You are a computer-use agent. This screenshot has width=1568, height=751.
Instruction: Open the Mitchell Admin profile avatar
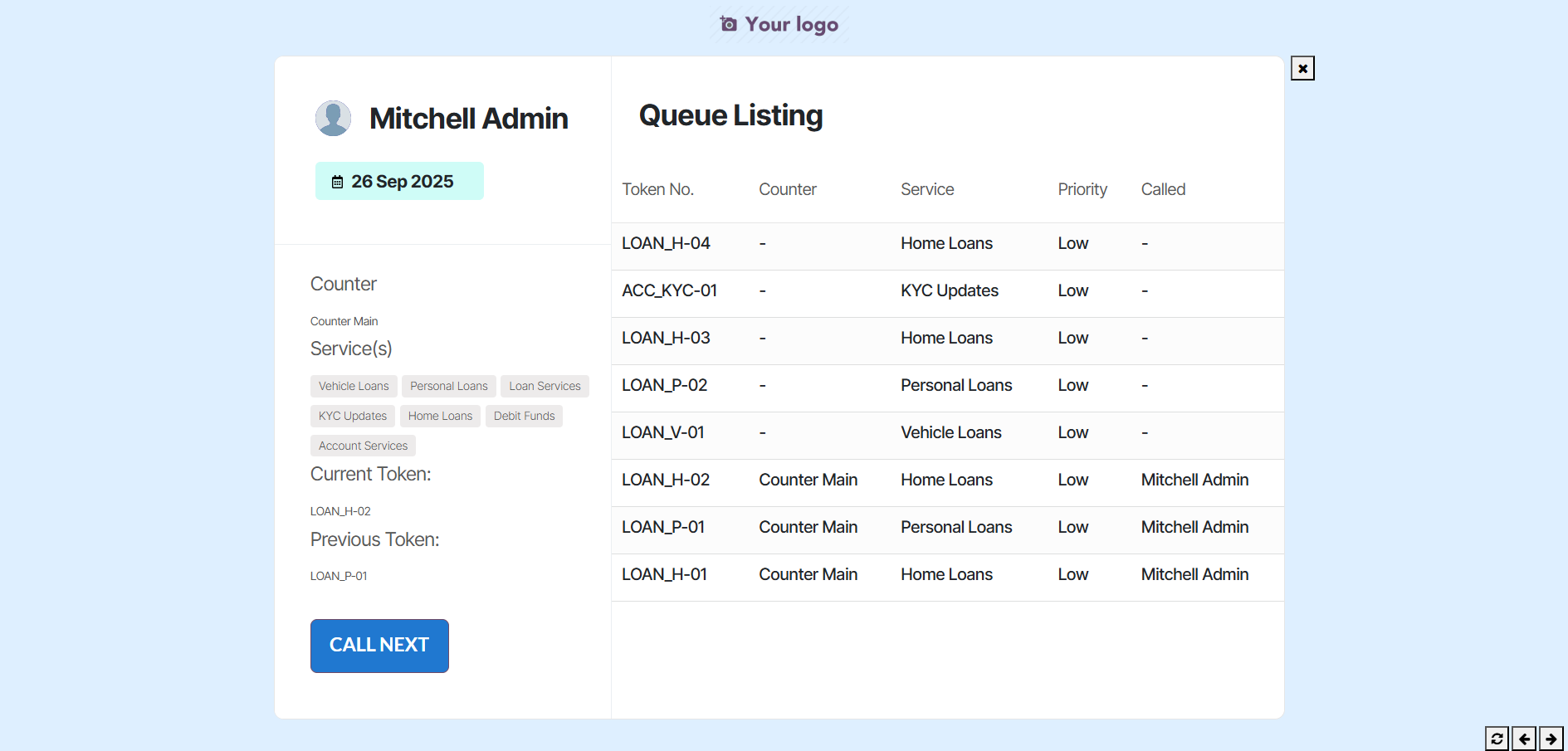(333, 117)
